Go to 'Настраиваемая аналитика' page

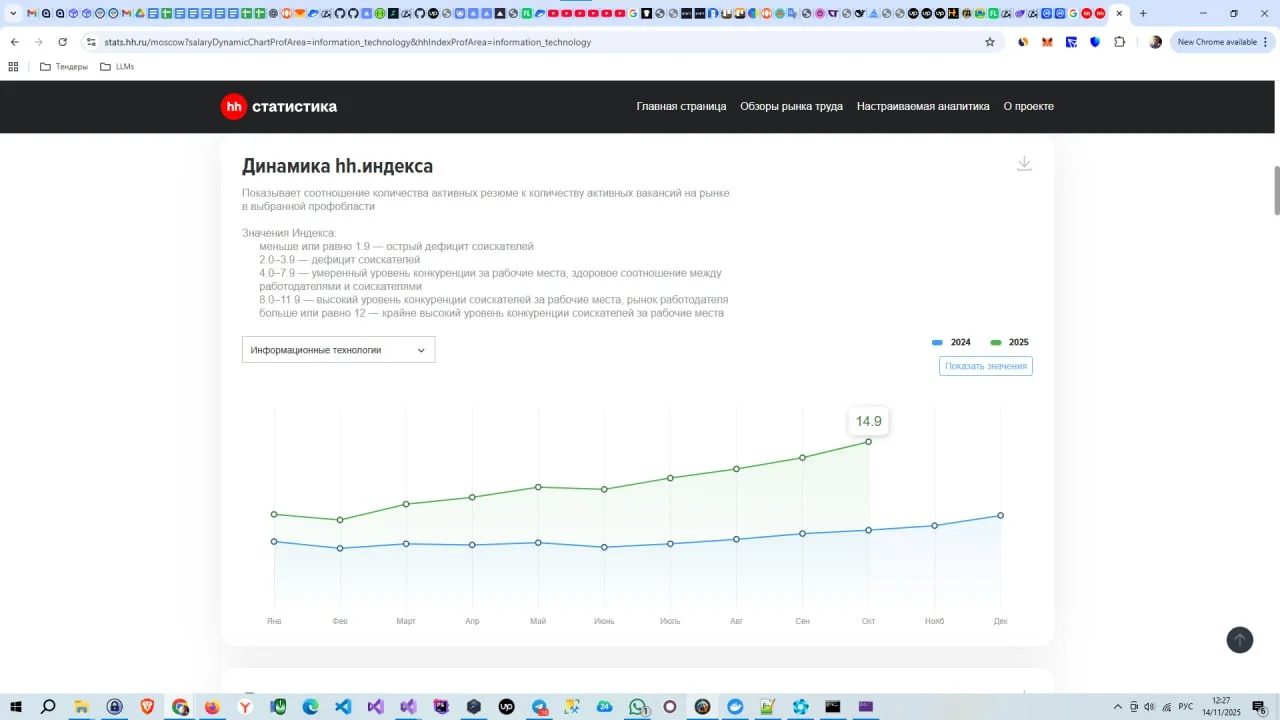click(x=923, y=107)
